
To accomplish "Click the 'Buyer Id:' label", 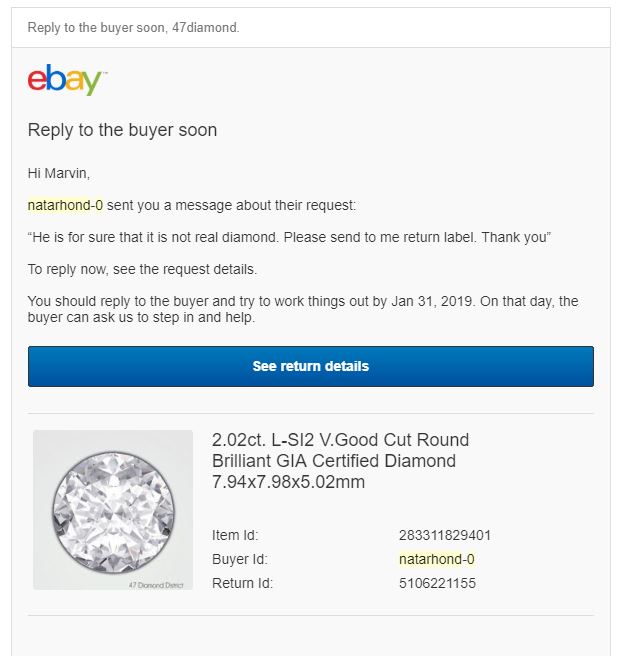I will [x=240, y=559].
